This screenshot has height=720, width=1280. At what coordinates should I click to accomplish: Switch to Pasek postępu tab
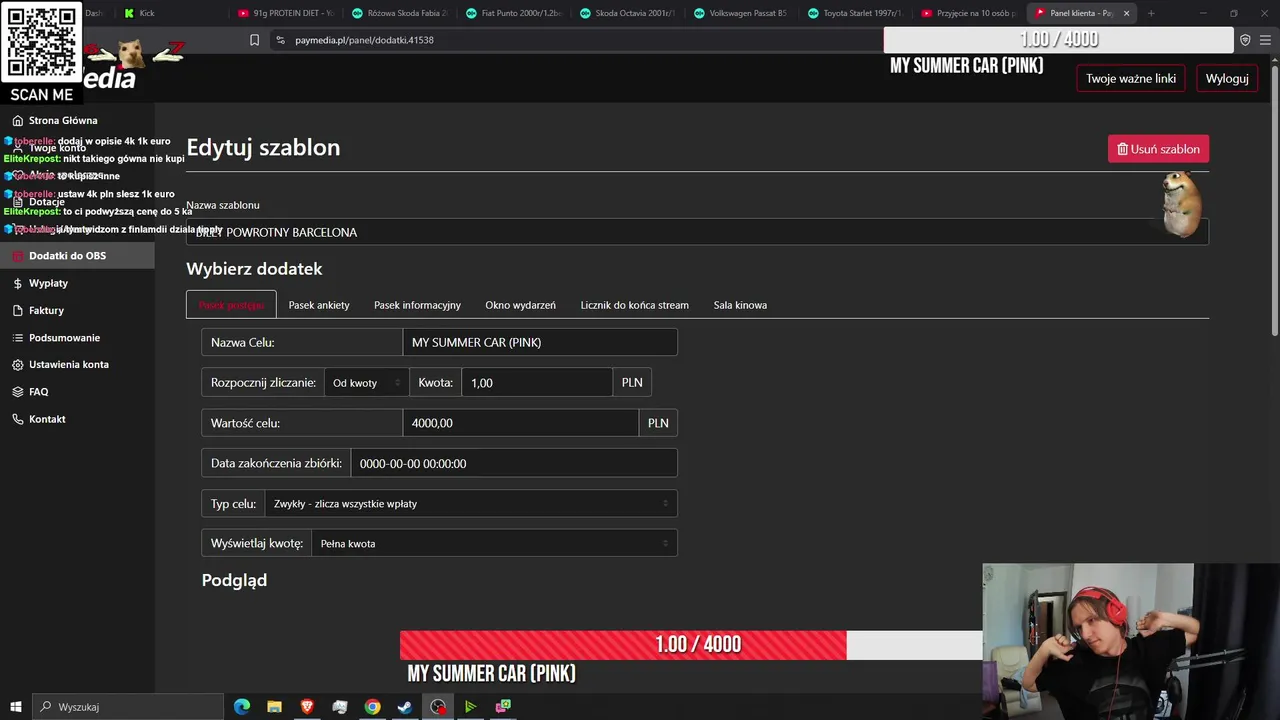[x=231, y=305]
